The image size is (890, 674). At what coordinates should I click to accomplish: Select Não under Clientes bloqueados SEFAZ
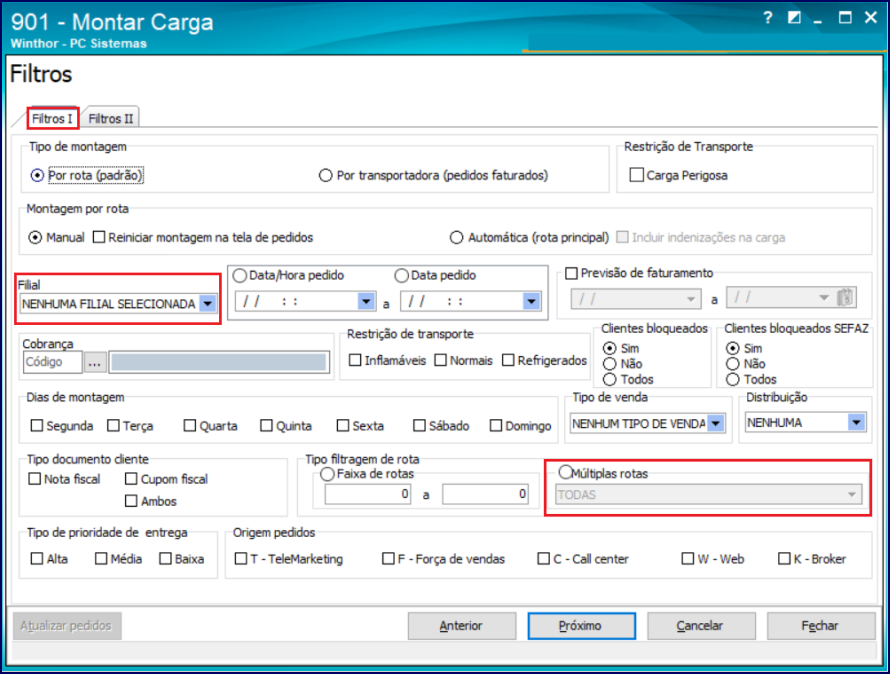pyautogui.click(x=733, y=364)
